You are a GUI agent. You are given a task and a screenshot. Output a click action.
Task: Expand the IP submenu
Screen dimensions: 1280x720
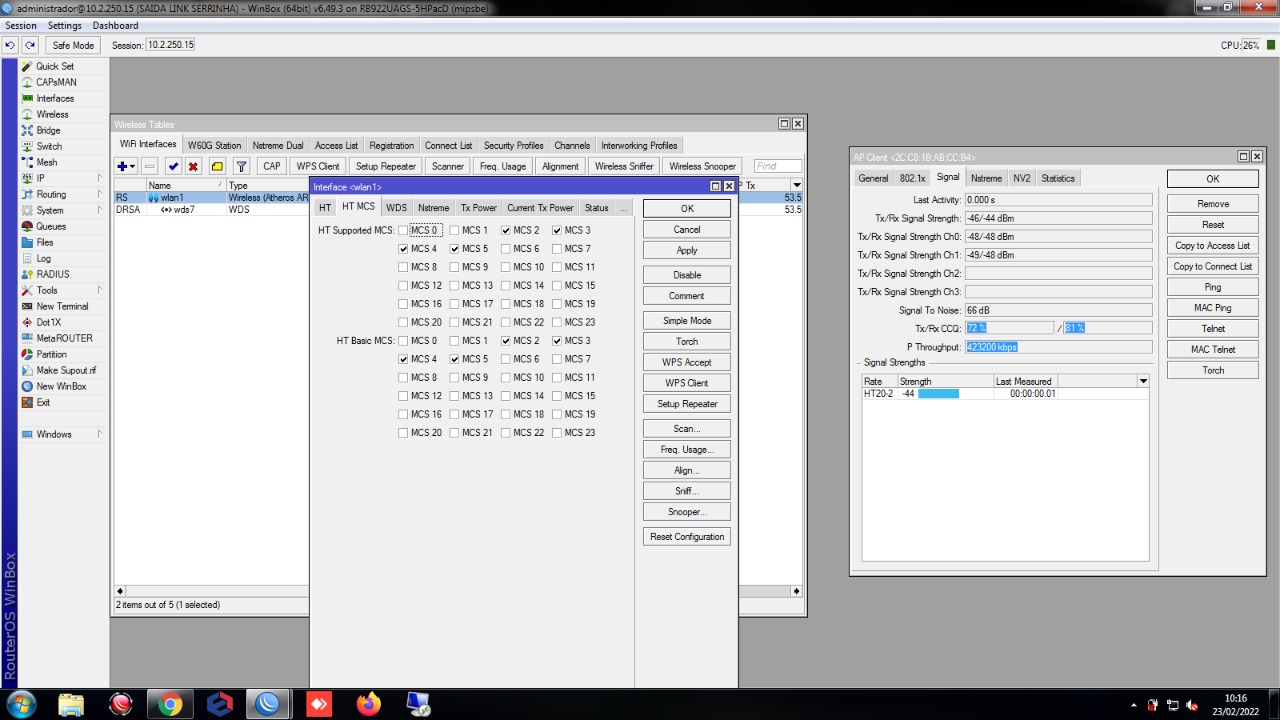pyautogui.click(x=40, y=178)
